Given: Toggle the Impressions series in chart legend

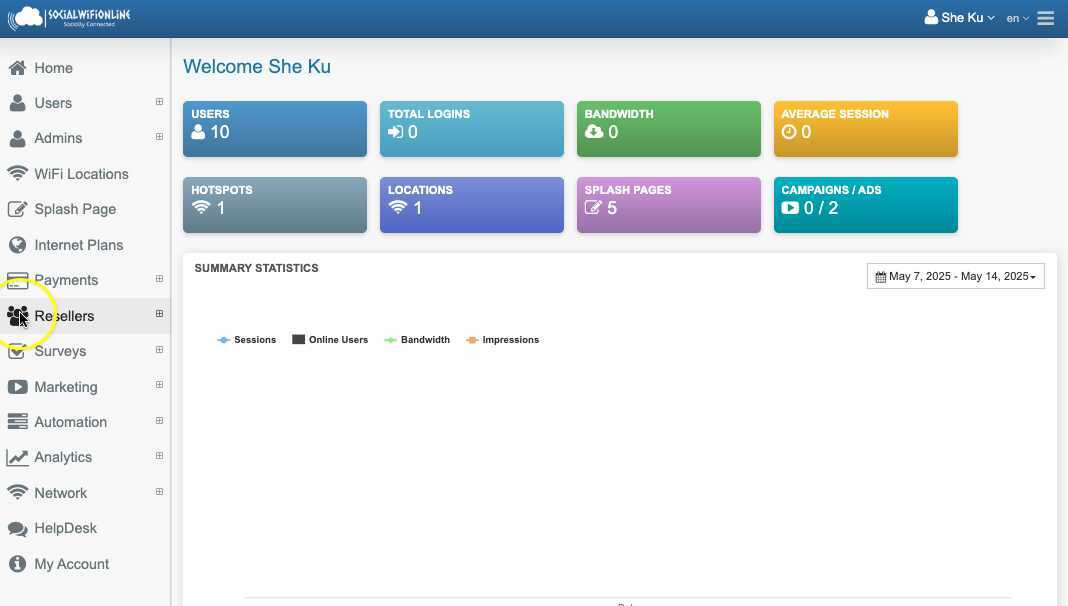Looking at the screenshot, I should tap(503, 340).
